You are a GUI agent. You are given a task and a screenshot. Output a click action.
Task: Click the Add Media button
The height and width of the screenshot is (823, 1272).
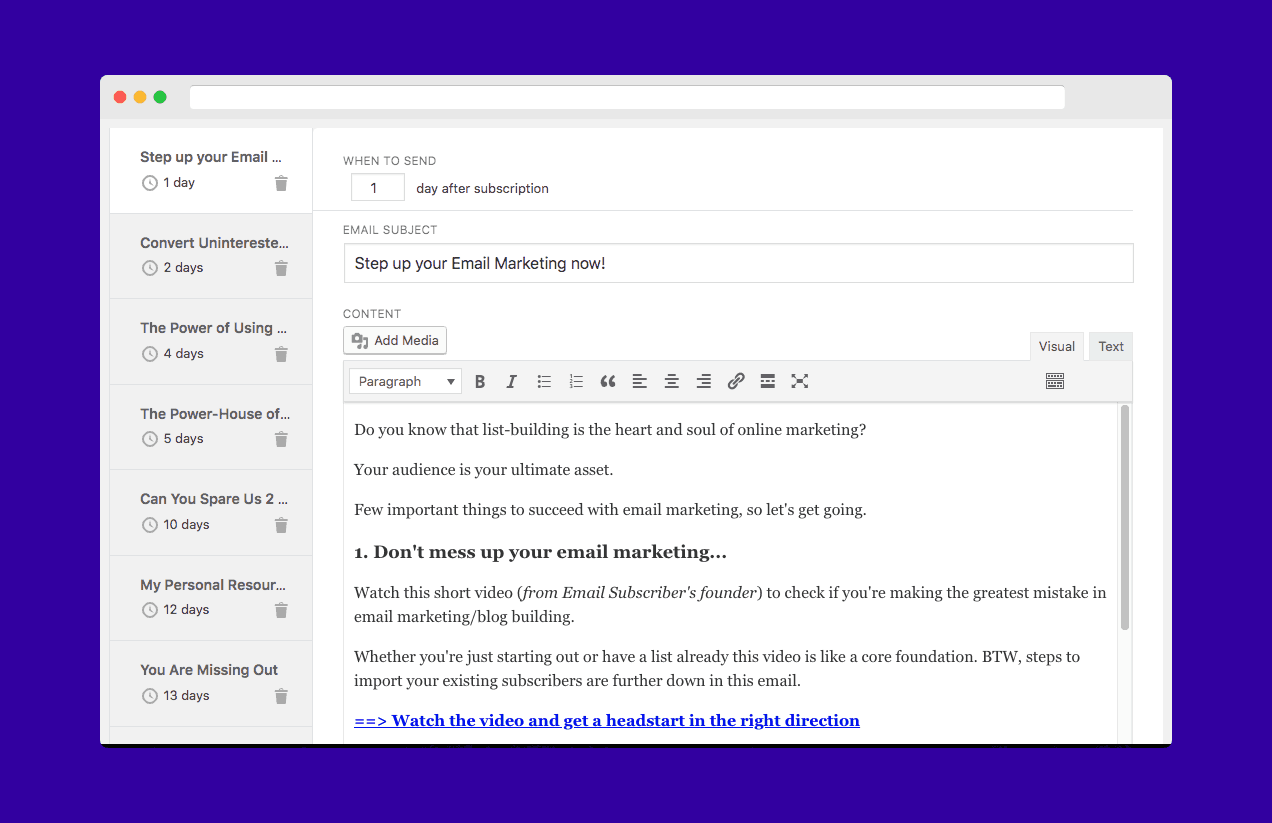395,341
